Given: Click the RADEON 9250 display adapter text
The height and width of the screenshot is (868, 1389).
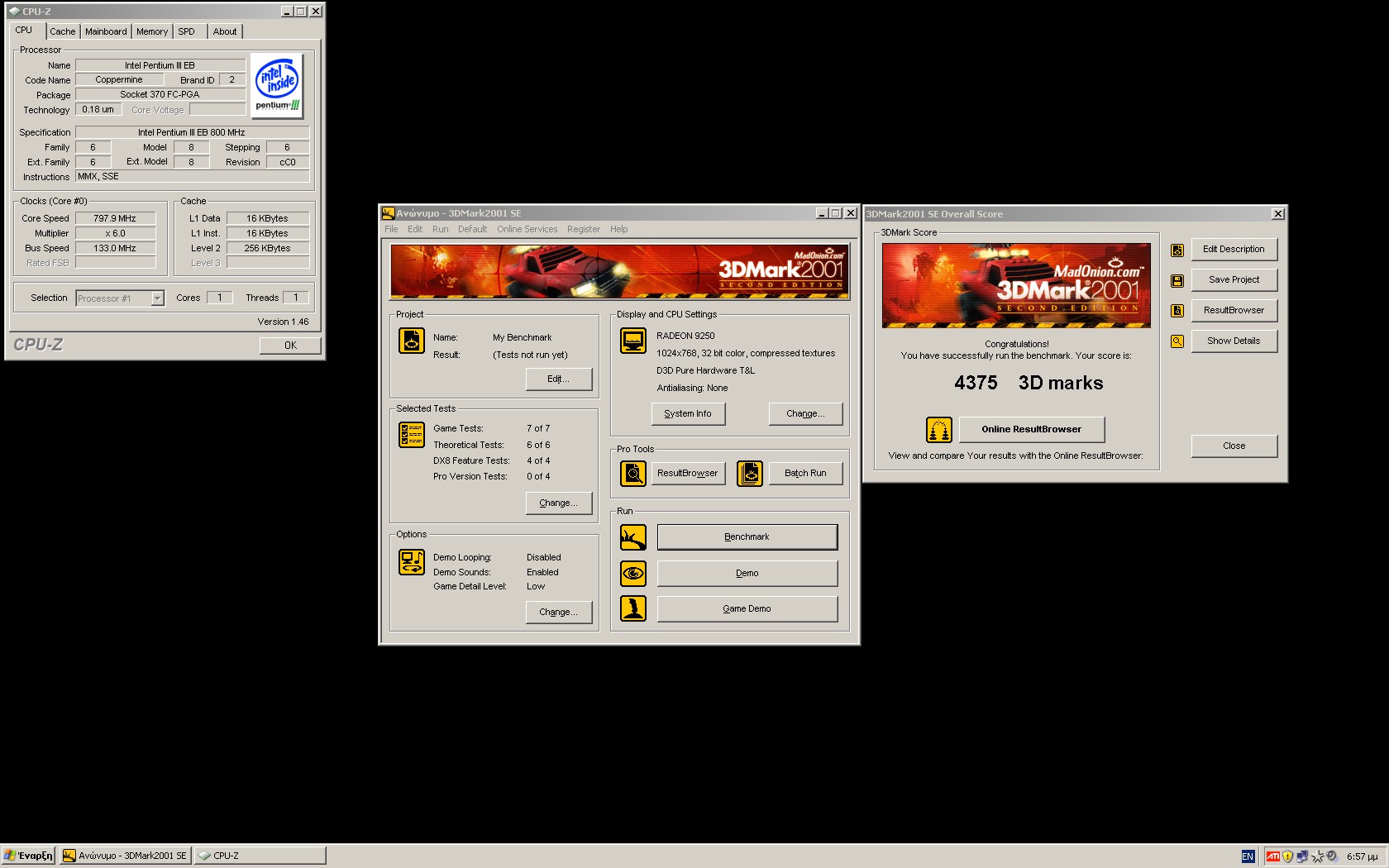Looking at the screenshot, I should 685,336.
